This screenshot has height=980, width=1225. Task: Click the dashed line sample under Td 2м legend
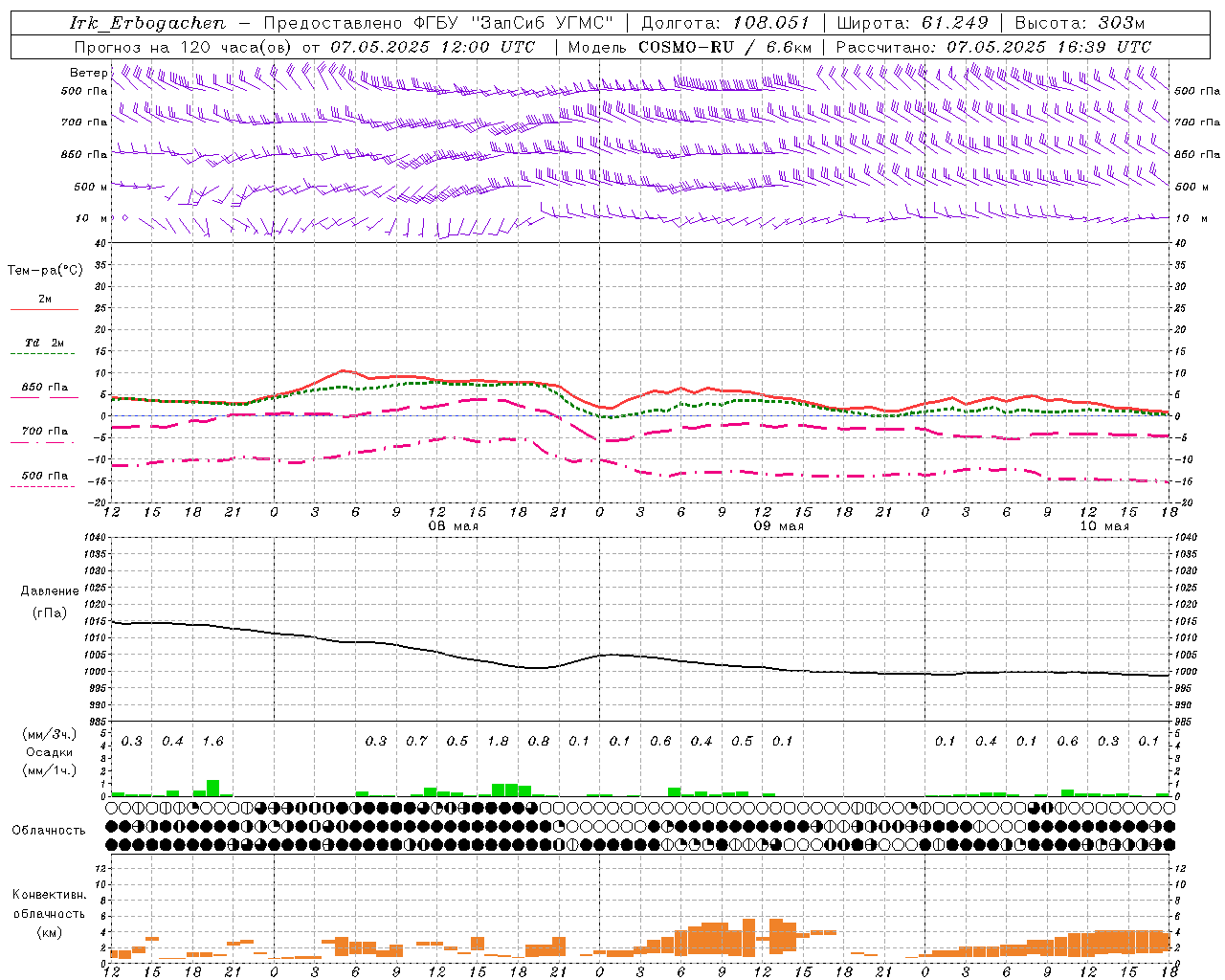pyautogui.click(x=42, y=354)
